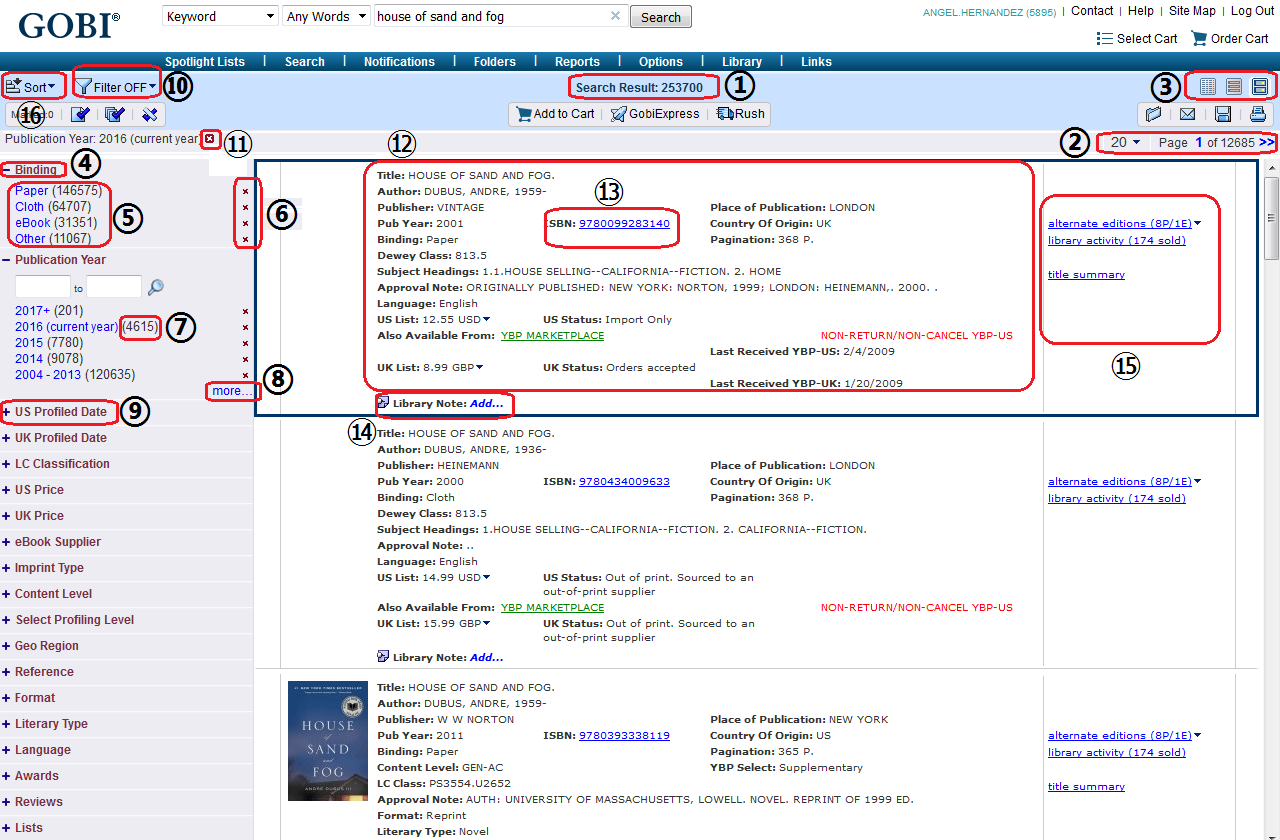1280x840 pixels.
Task: Exclude the eBook binding with its red x
Action: (245, 223)
